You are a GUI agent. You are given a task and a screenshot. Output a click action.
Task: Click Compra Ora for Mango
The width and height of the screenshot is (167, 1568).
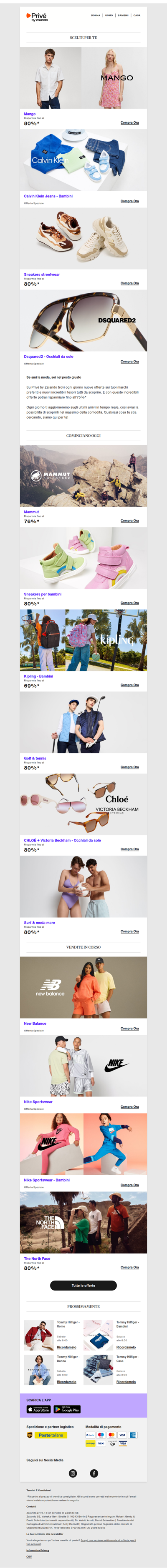click(129, 122)
